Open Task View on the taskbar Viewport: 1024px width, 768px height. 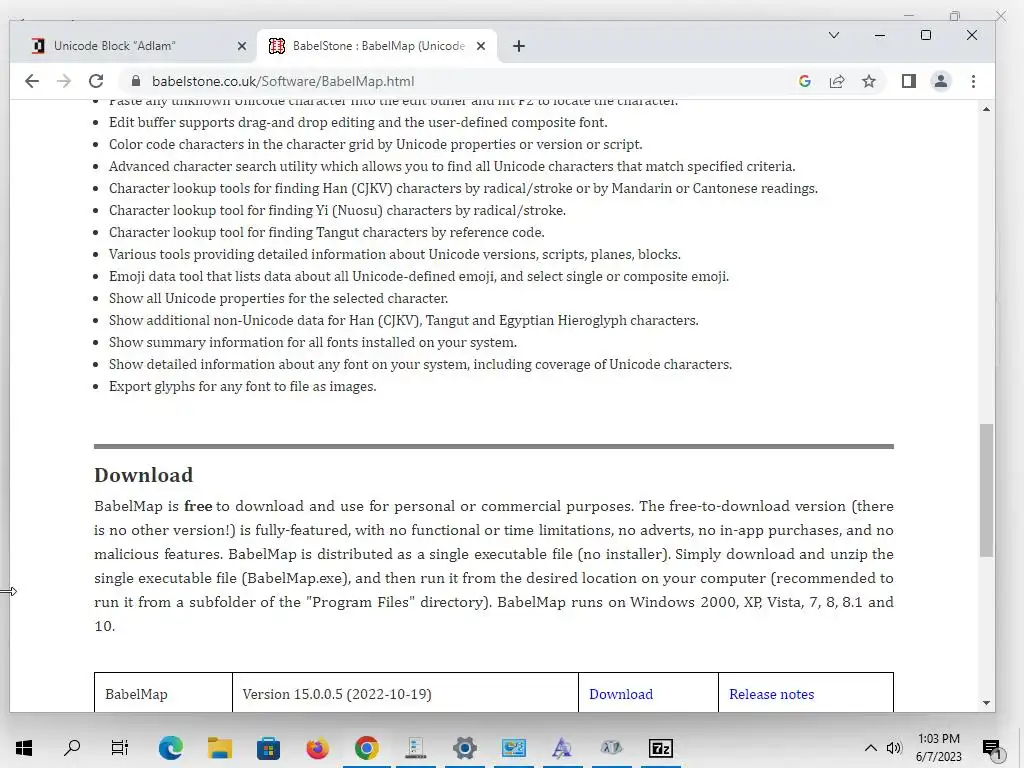coord(120,748)
